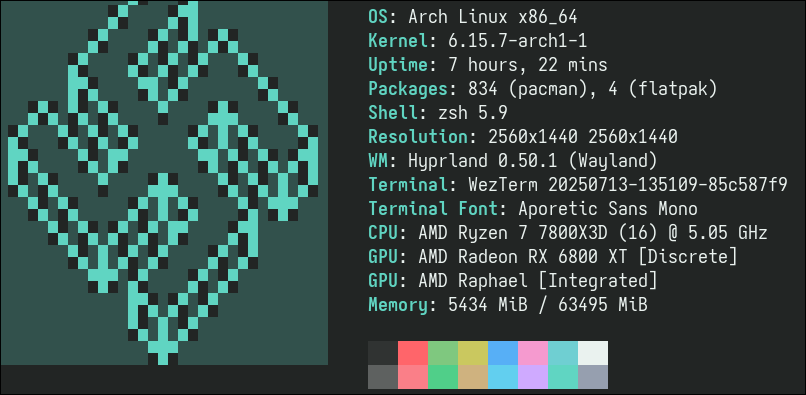Select the coral red color swatch

[x=413, y=353]
